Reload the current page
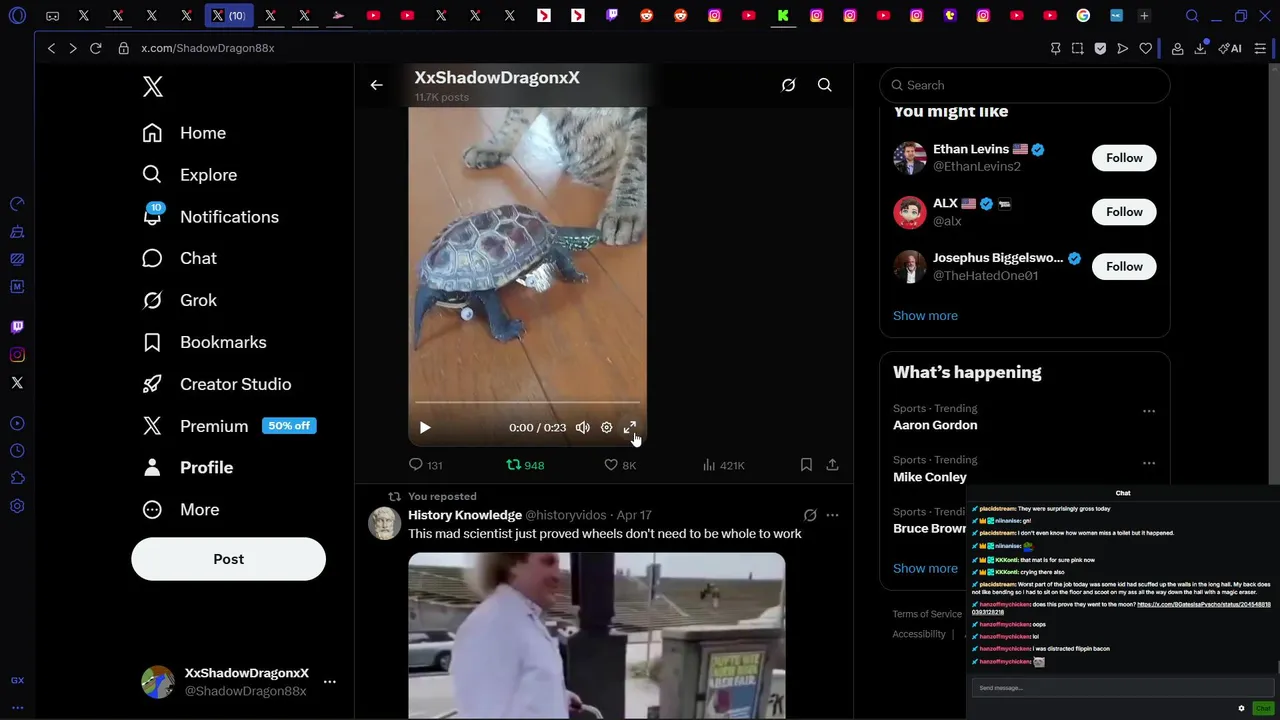The height and width of the screenshot is (720, 1280). pos(96,48)
